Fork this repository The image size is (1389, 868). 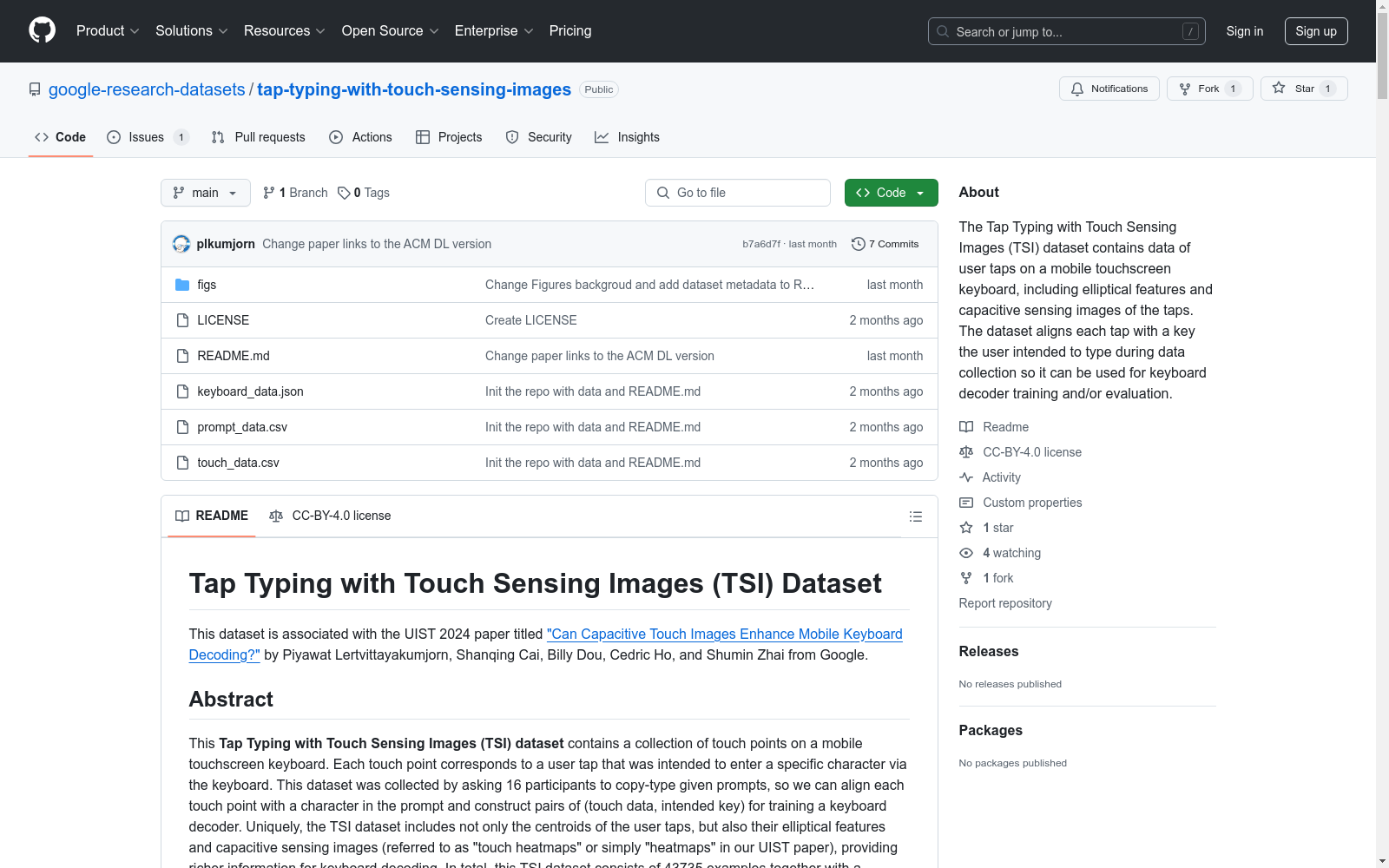coord(1210,89)
